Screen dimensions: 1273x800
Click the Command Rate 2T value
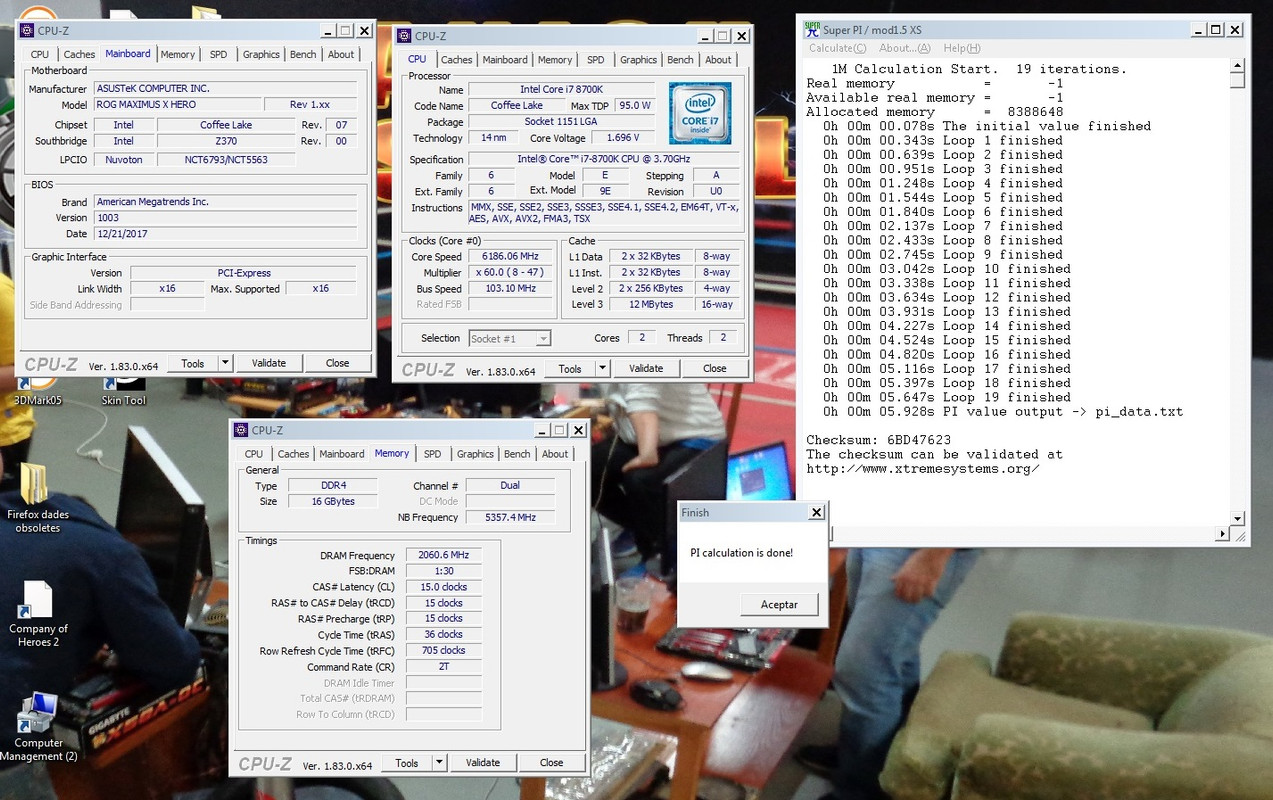point(443,667)
